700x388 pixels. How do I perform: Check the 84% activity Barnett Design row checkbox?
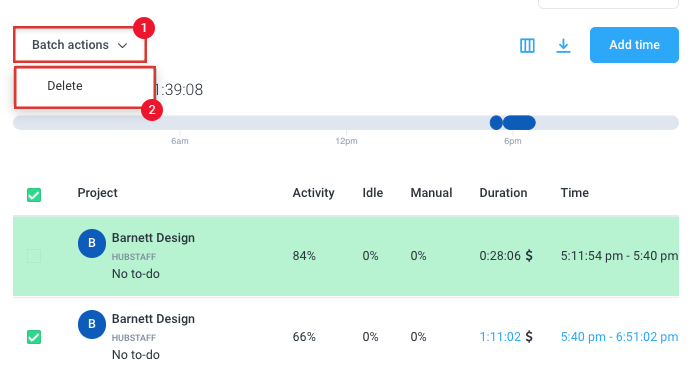point(34,256)
